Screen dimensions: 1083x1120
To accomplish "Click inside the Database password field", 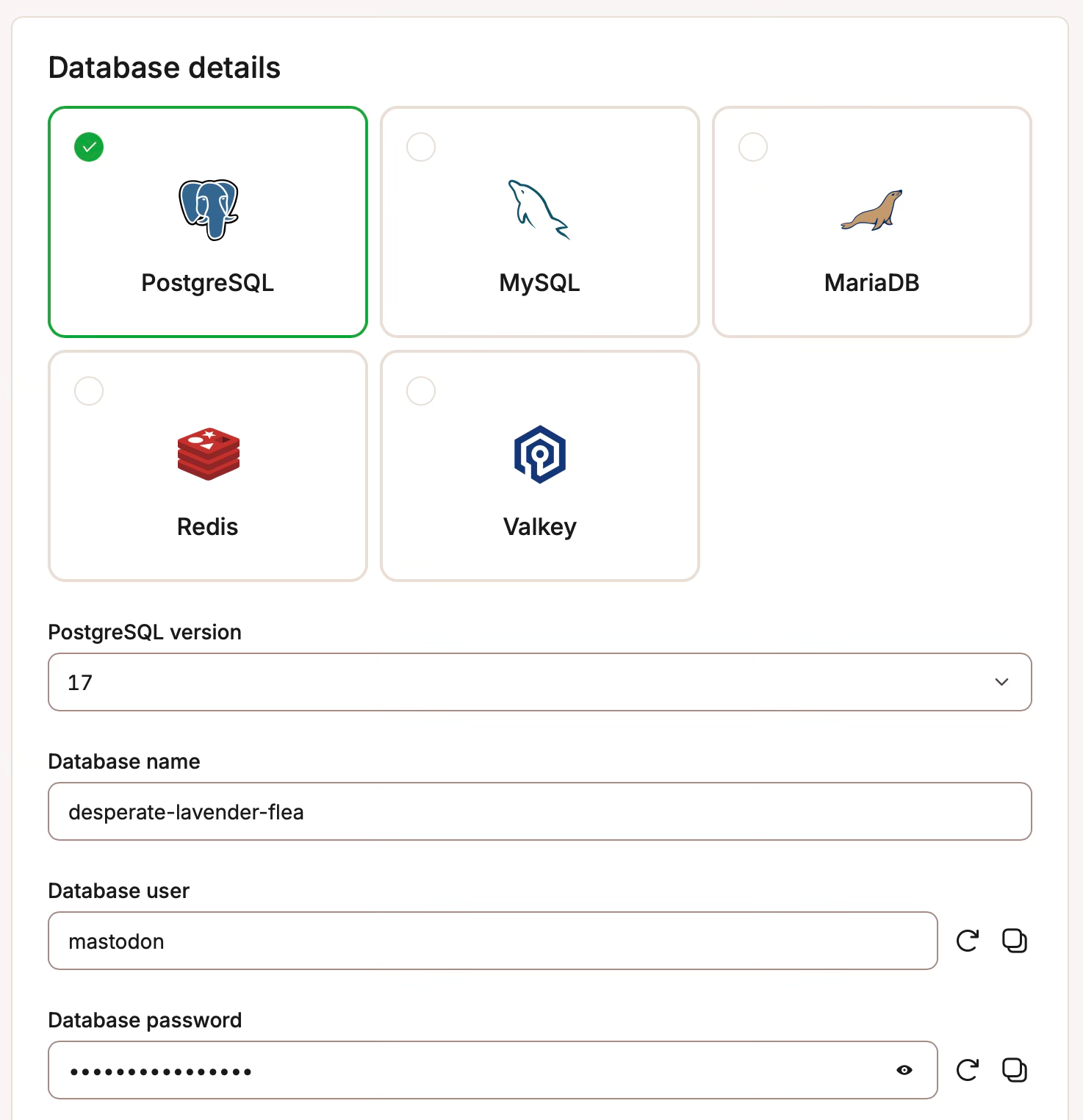I will (493, 1070).
